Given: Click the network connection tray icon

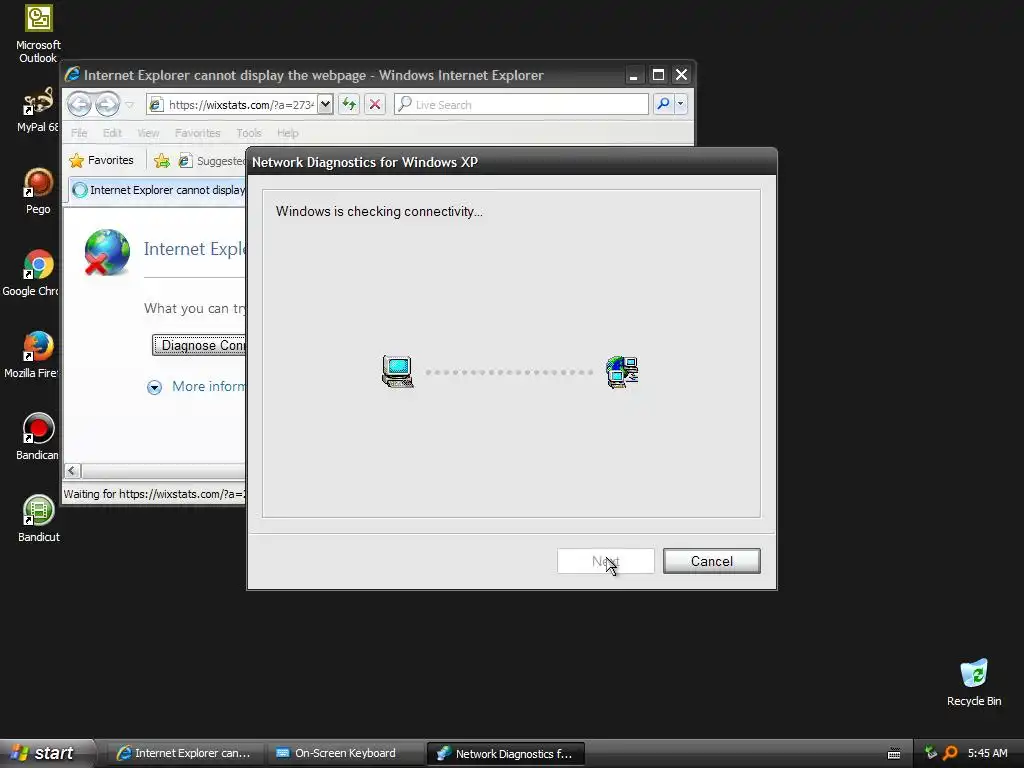Looking at the screenshot, I should coord(931,753).
